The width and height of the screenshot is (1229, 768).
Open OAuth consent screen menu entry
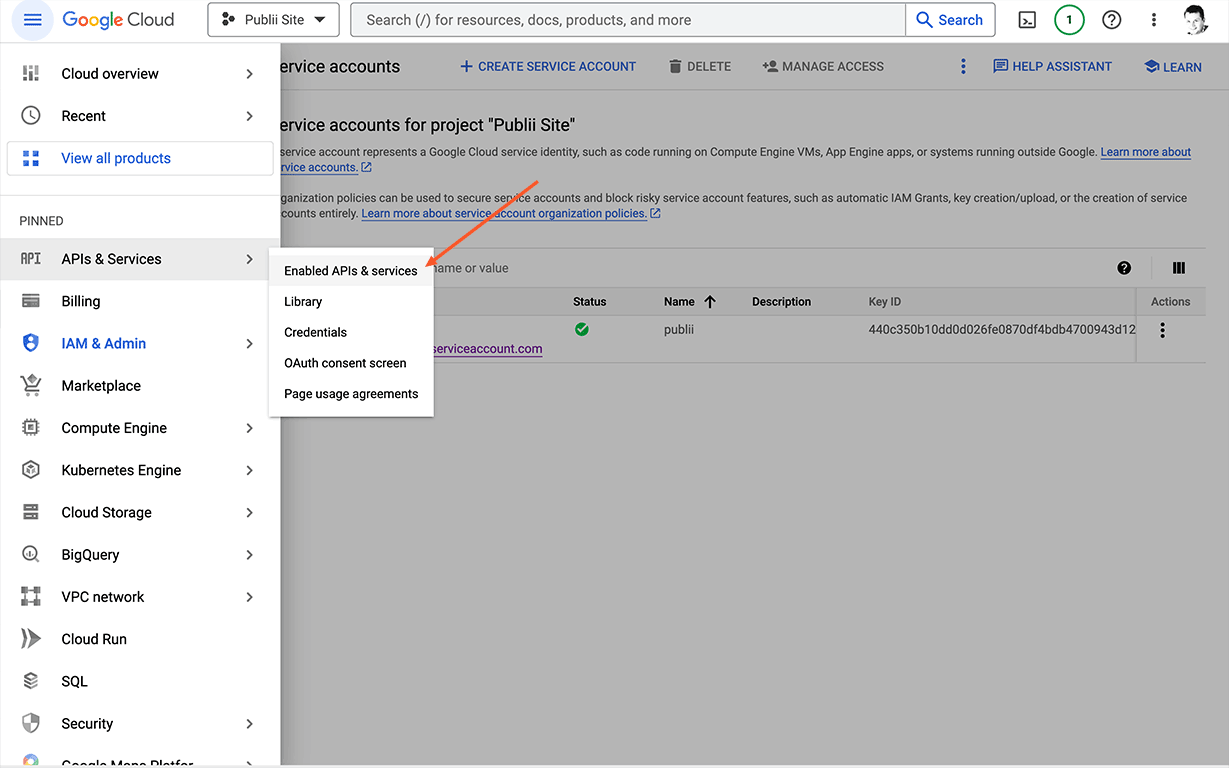(x=345, y=363)
